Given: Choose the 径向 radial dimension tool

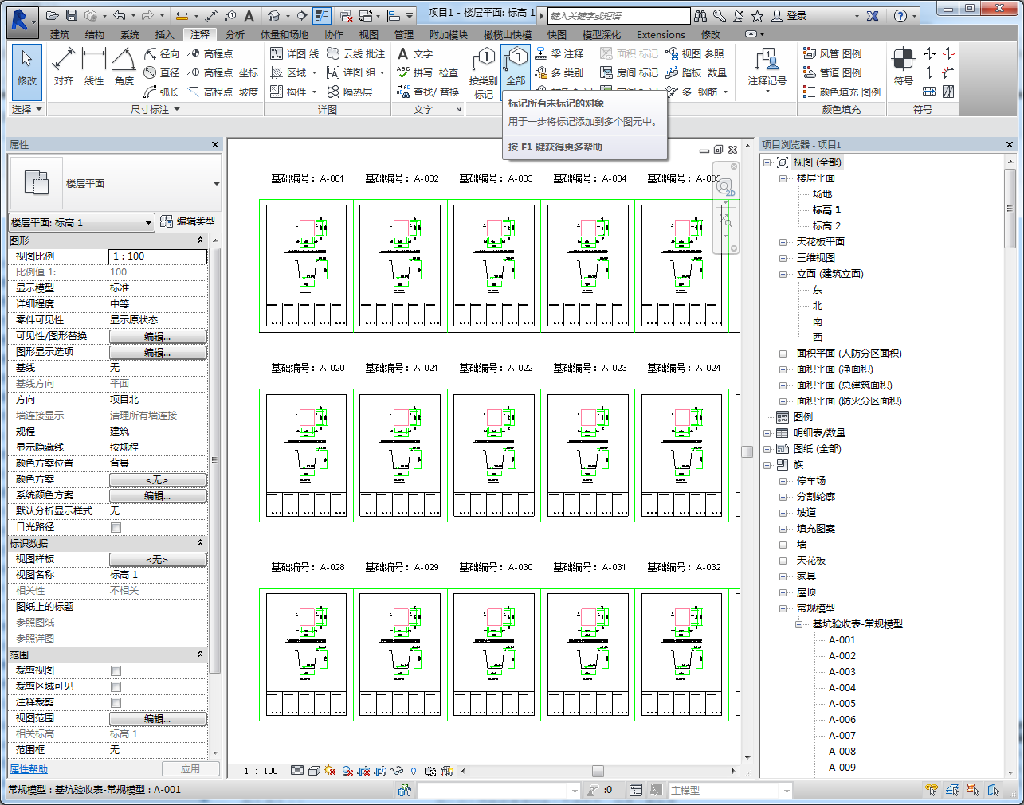Looking at the screenshot, I should point(162,54).
